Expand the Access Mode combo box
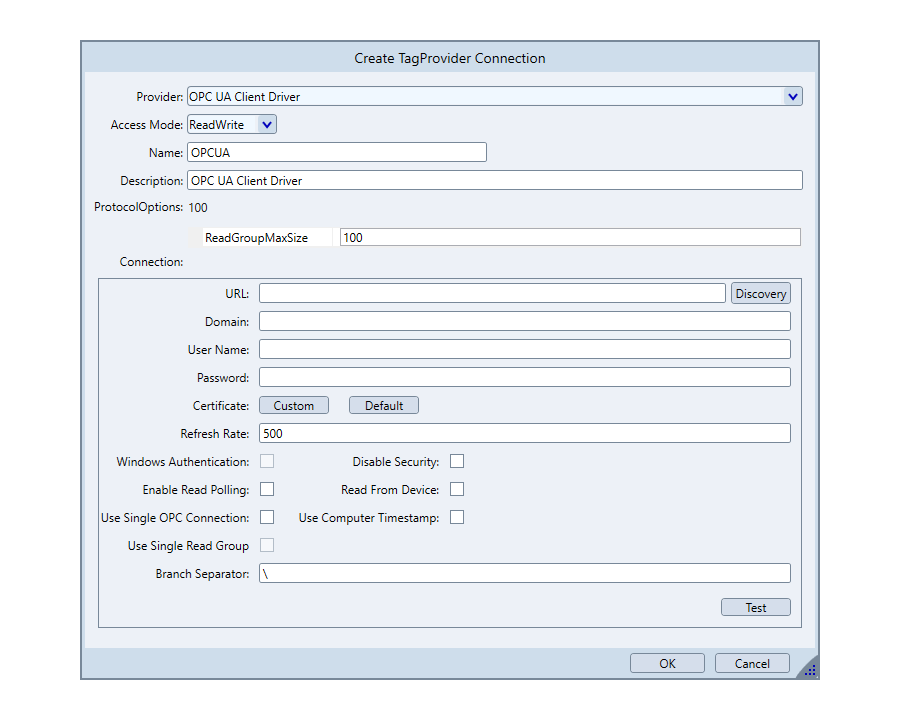The height and width of the screenshot is (720, 900). click(x=266, y=125)
